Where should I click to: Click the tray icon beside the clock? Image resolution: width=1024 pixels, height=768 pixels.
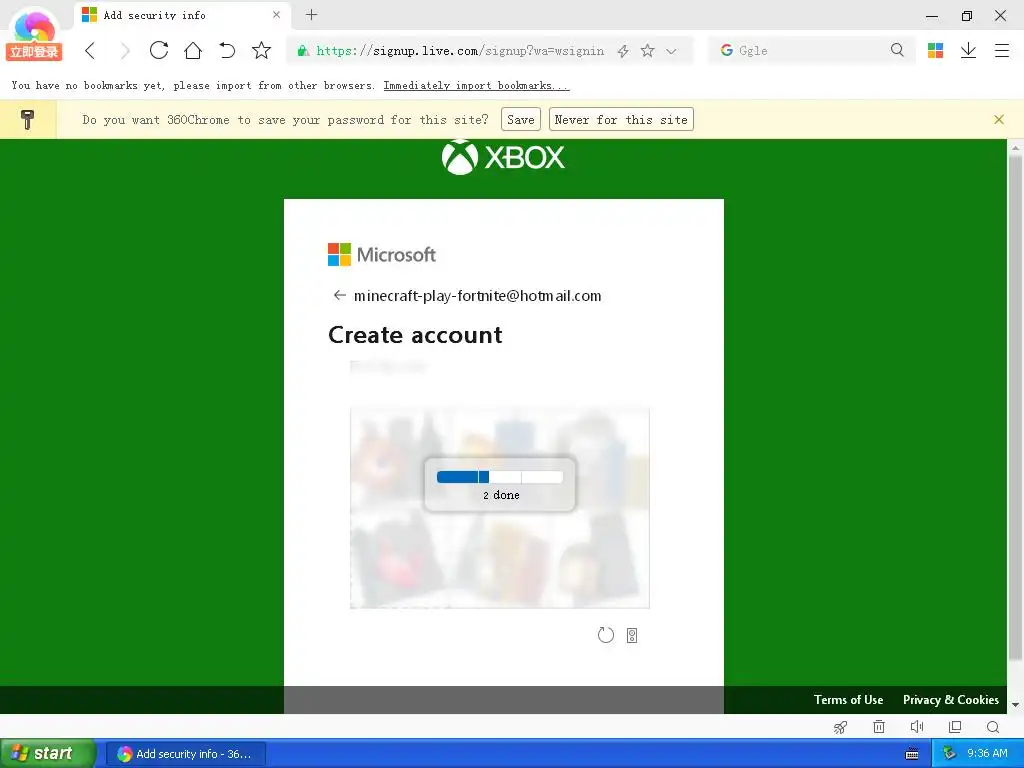click(x=949, y=754)
